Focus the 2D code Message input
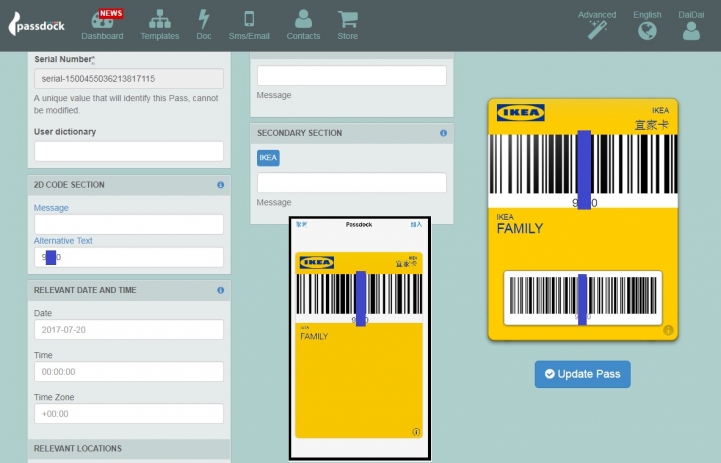 pyautogui.click(x=129, y=224)
